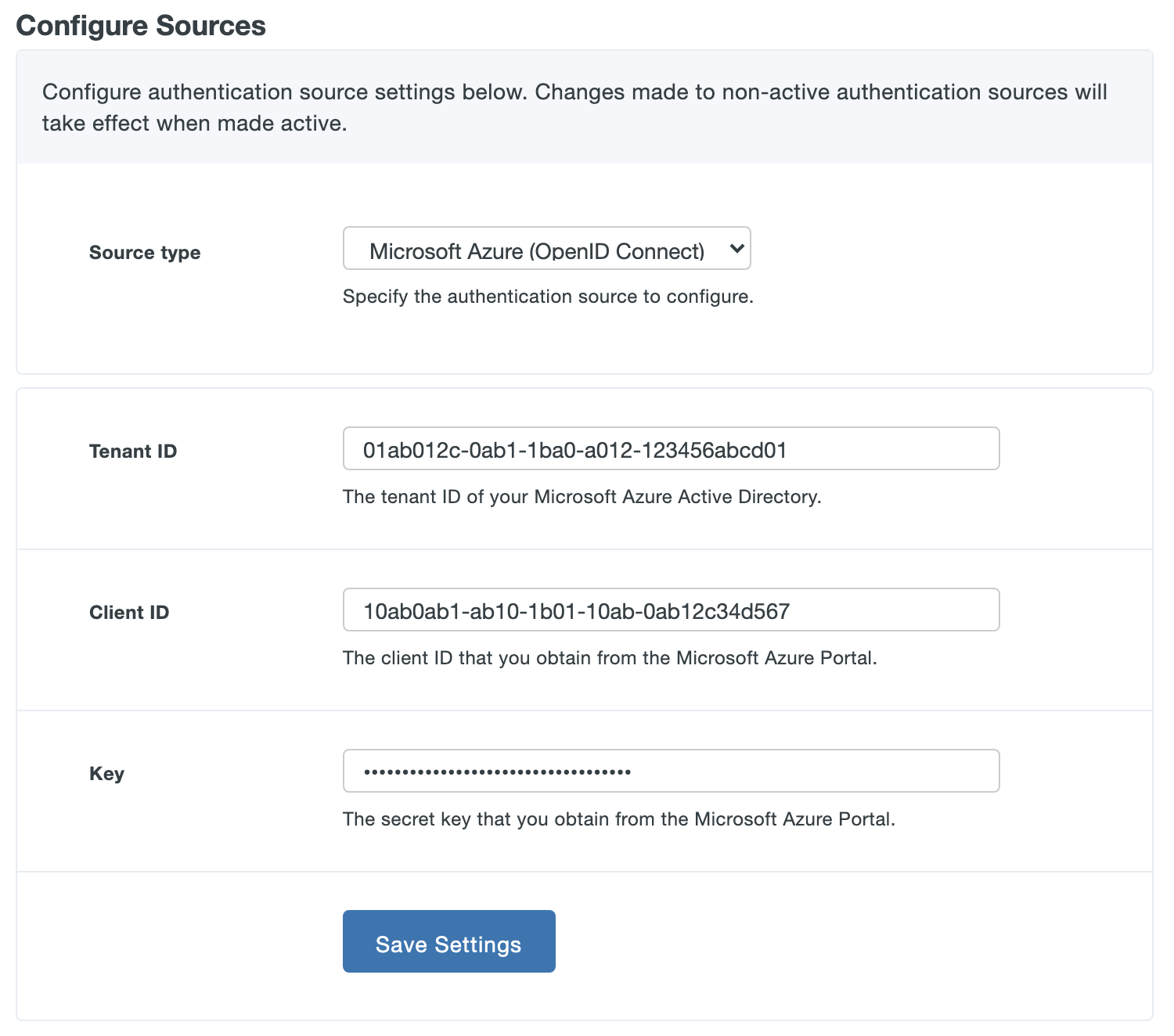This screenshot has height=1036, width=1174.
Task: Click inside the Tenant ID field
Action: tap(670, 448)
